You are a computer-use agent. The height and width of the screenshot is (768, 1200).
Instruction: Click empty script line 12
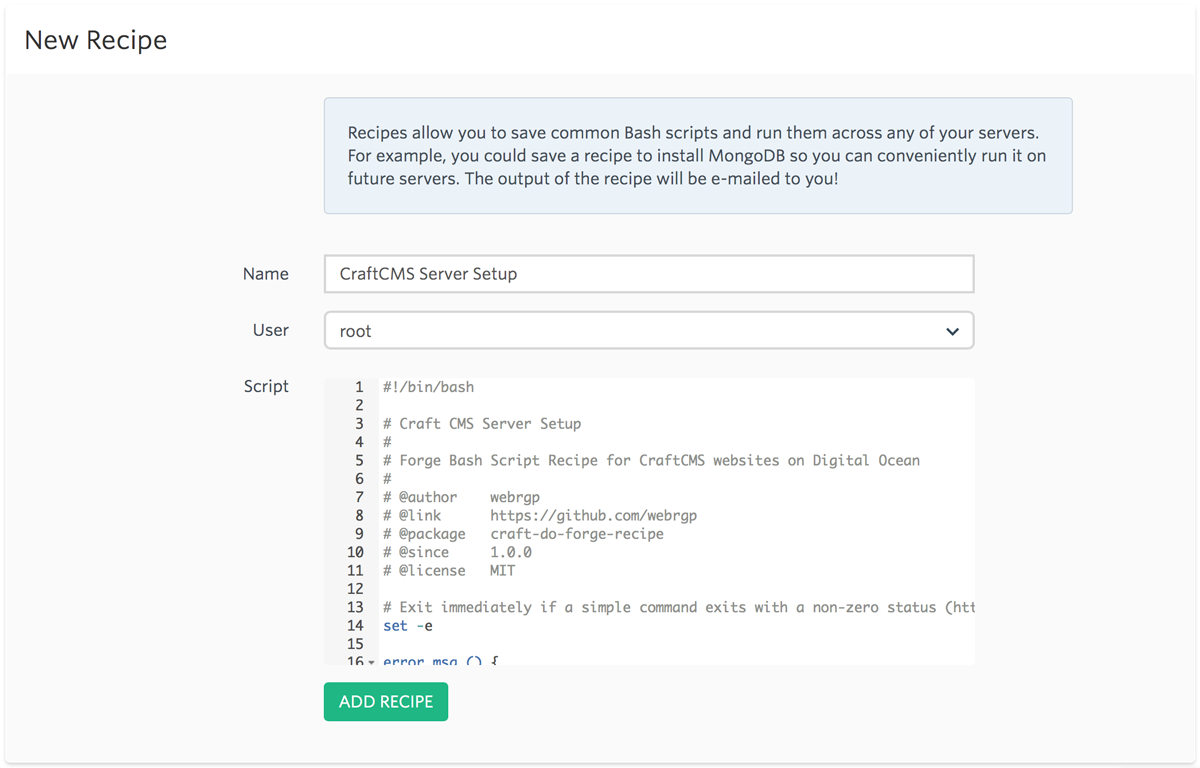point(678,589)
